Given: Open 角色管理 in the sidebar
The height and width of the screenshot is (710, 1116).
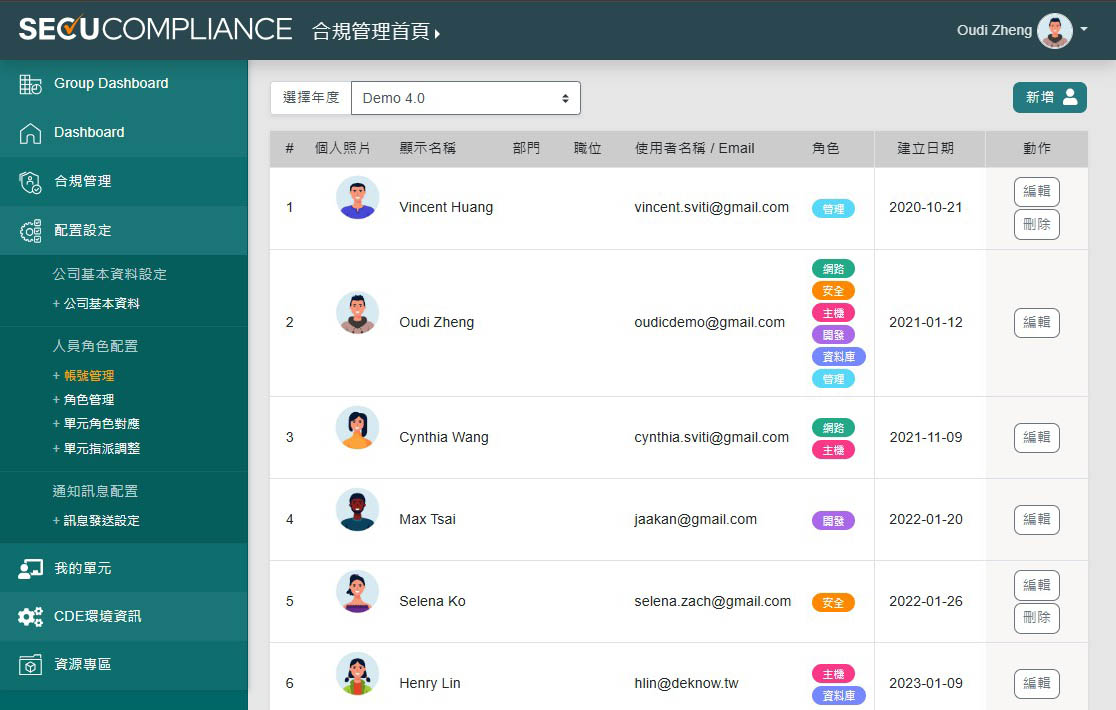Looking at the screenshot, I should point(89,400).
